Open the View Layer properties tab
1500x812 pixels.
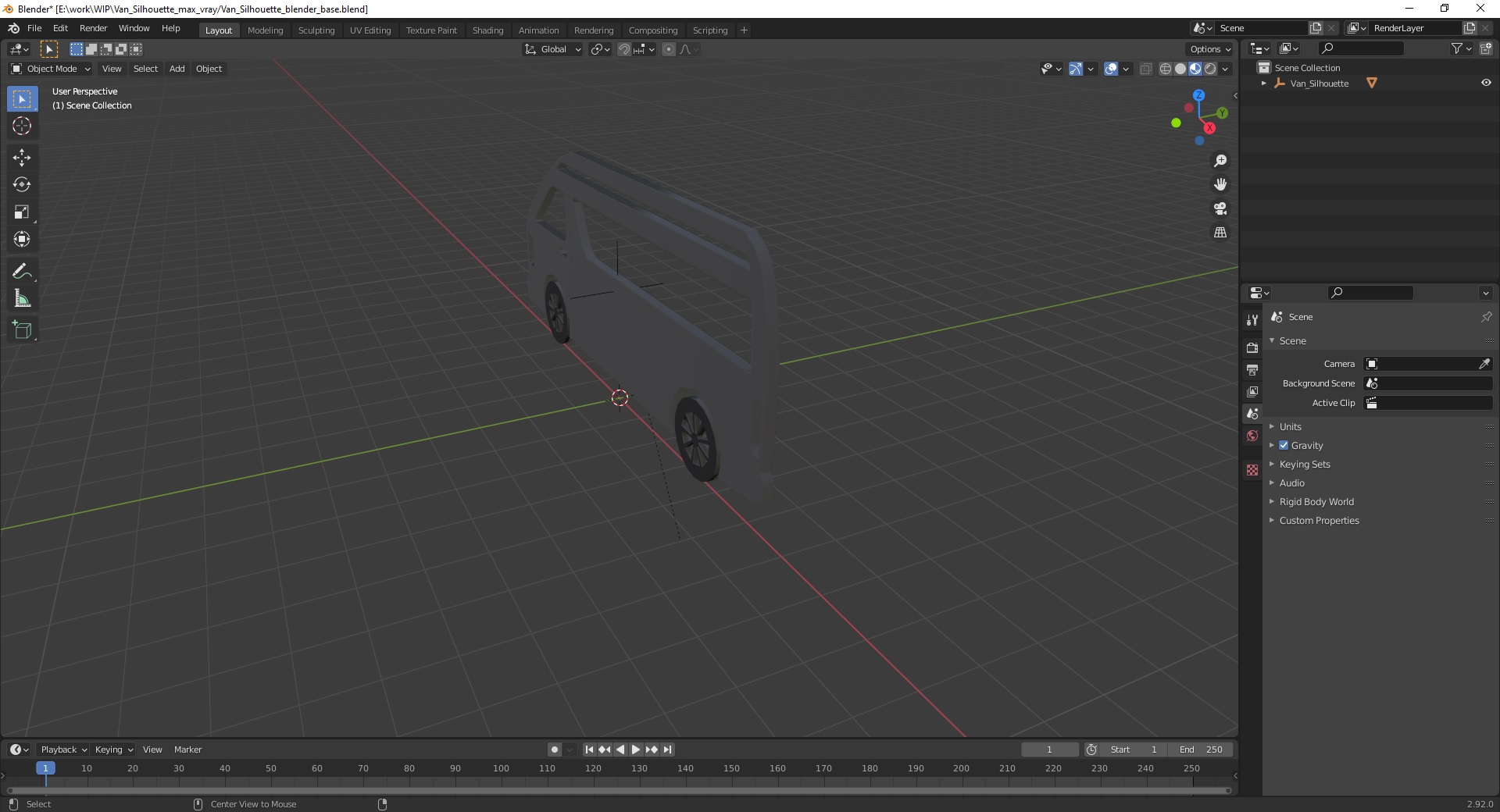pos(1252,391)
